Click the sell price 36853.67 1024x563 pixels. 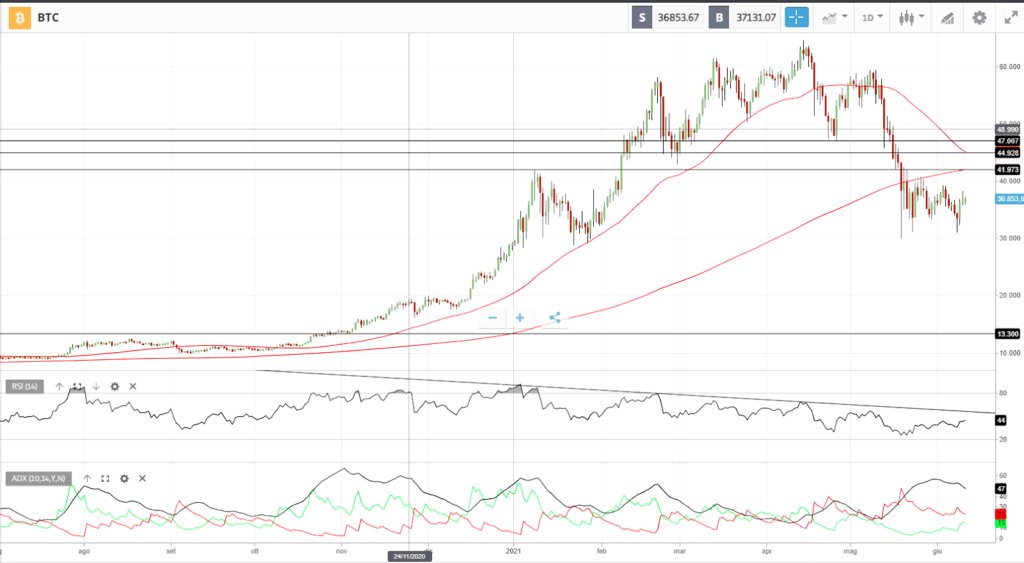678,18
